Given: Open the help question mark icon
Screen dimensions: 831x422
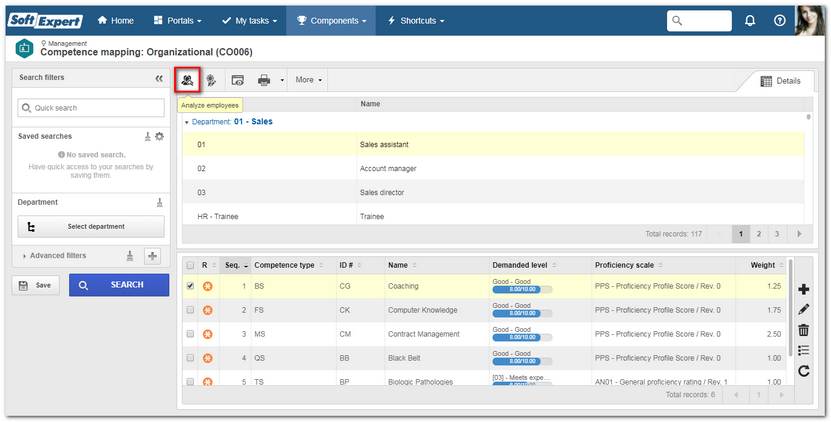Looking at the screenshot, I should pyautogui.click(x=780, y=21).
